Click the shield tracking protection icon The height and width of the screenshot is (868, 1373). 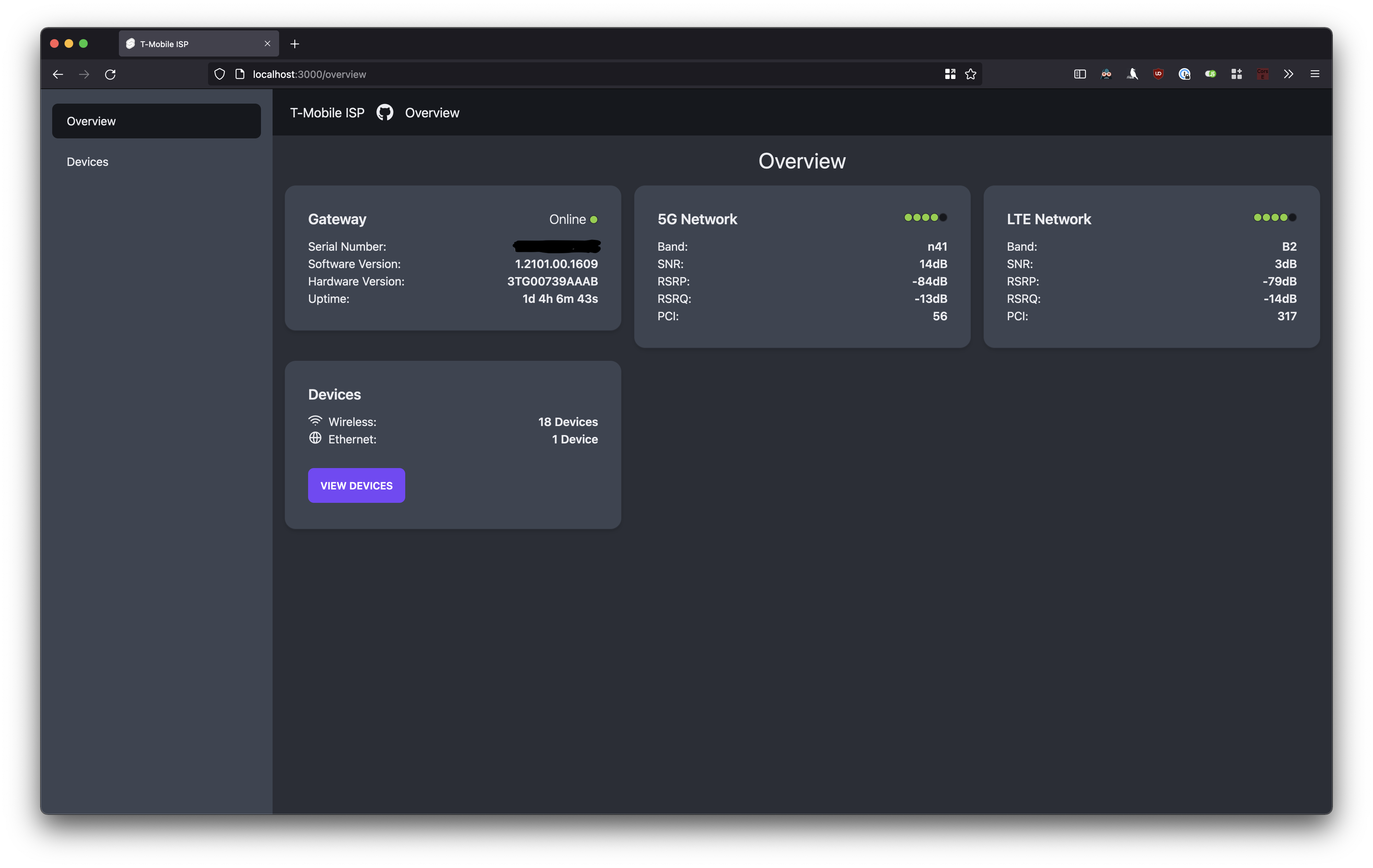pos(220,74)
